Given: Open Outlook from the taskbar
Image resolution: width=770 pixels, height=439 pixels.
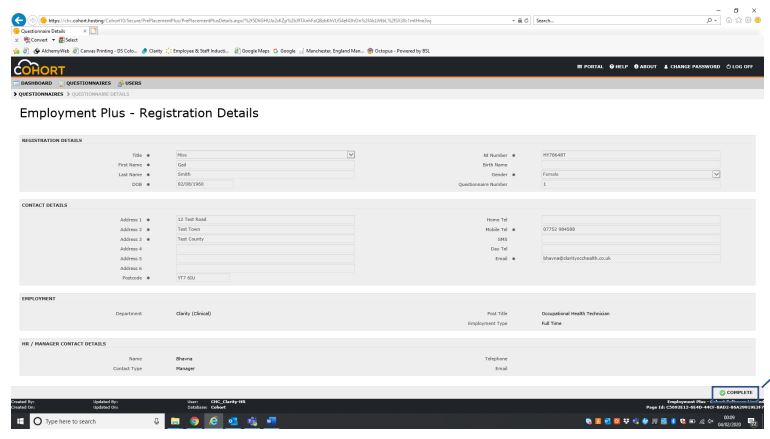Looking at the screenshot, I should pyautogui.click(x=233, y=421).
